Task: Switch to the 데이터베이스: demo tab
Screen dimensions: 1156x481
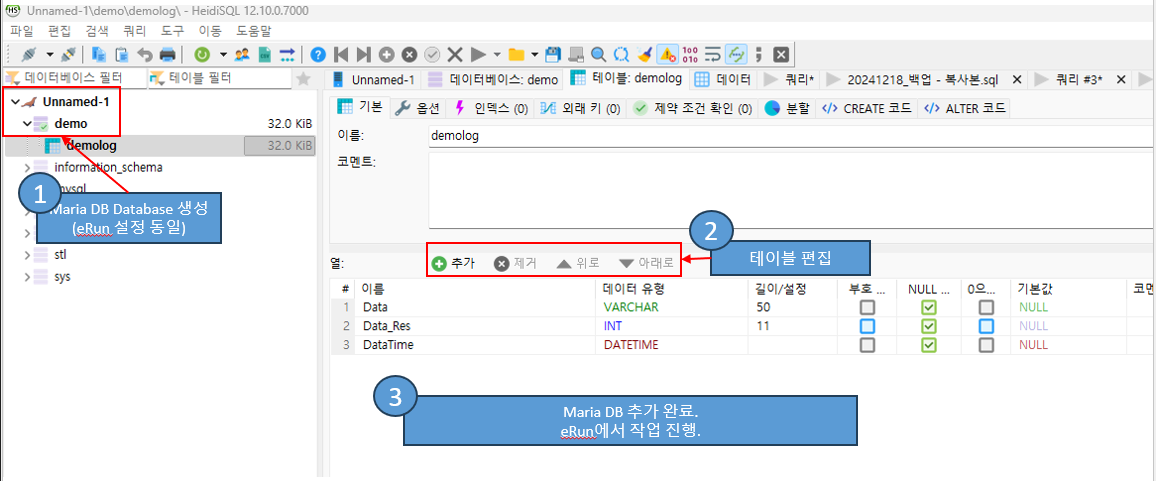Action: click(x=494, y=79)
